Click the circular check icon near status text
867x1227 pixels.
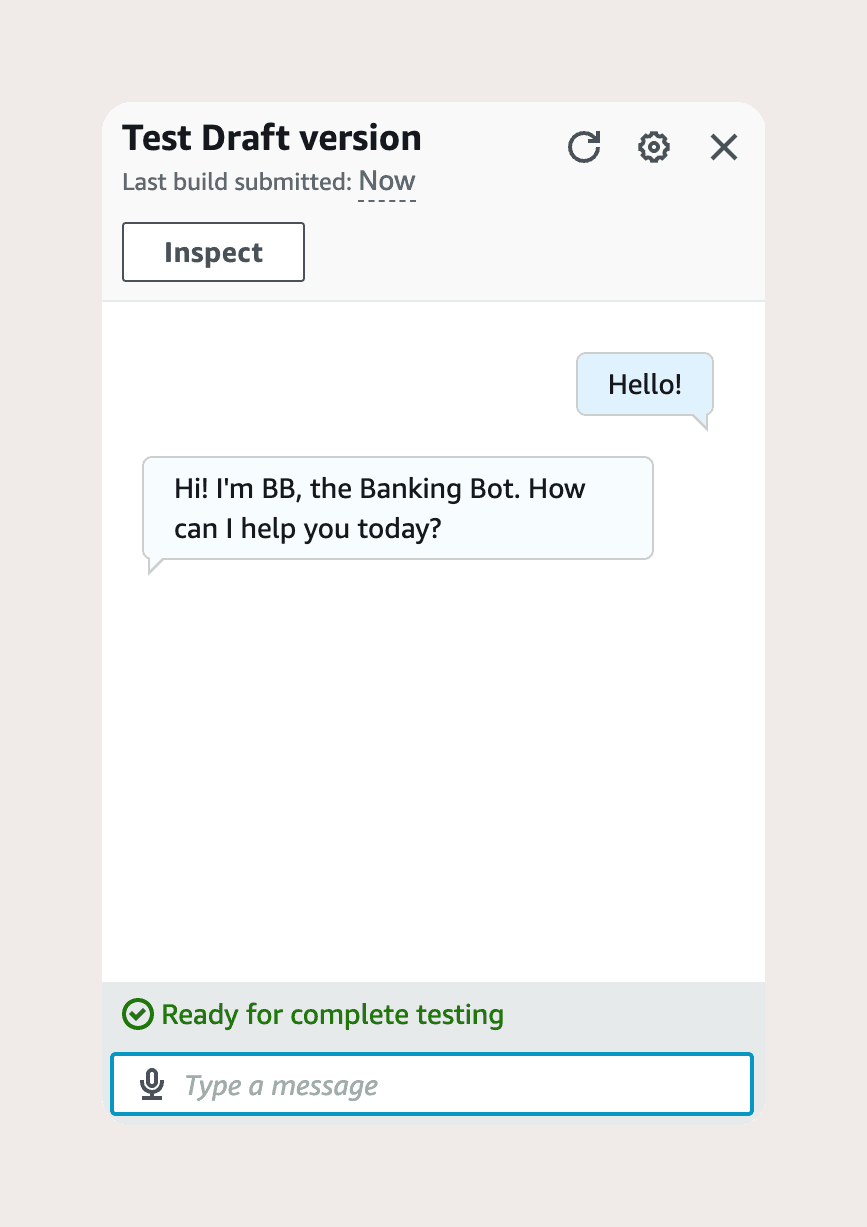pos(138,1014)
